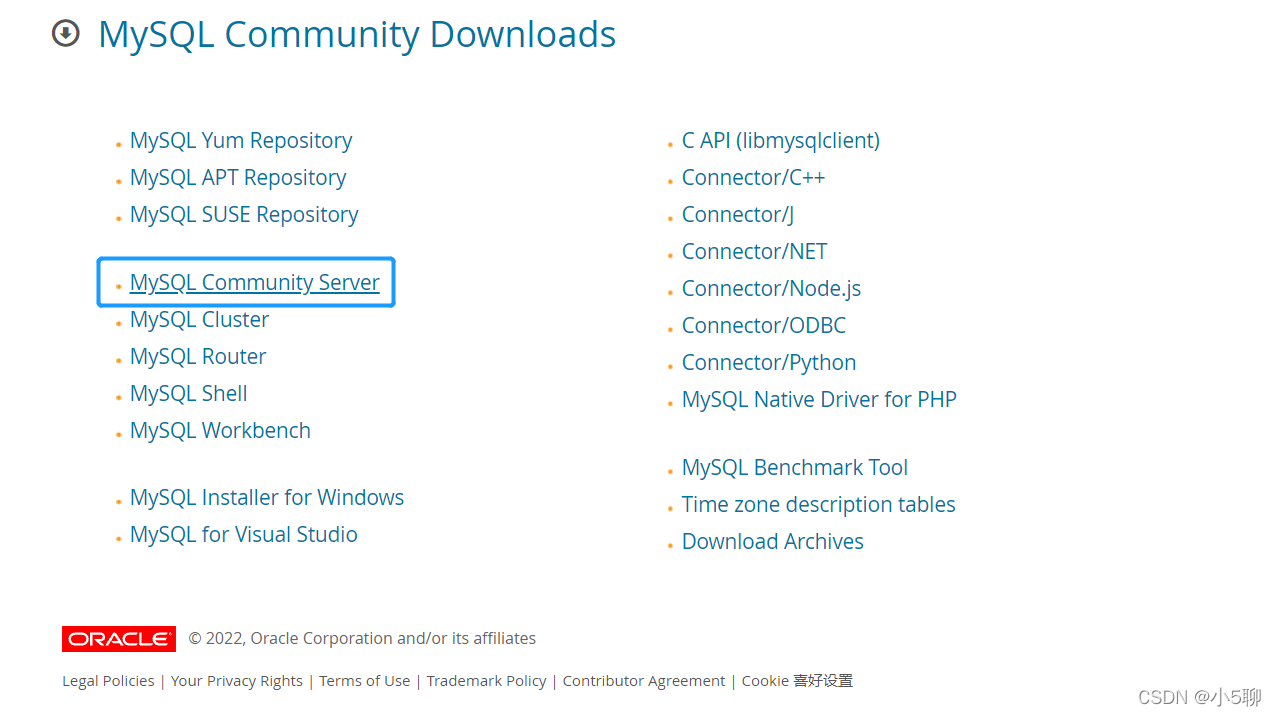1276x716 pixels.
Task: Open Legal Policies in the footer
Action: tap(108, 681)
